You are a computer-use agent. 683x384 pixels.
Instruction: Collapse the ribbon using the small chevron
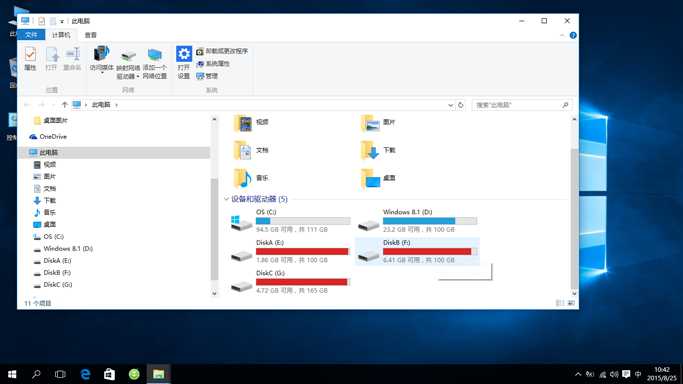point(562,35)
